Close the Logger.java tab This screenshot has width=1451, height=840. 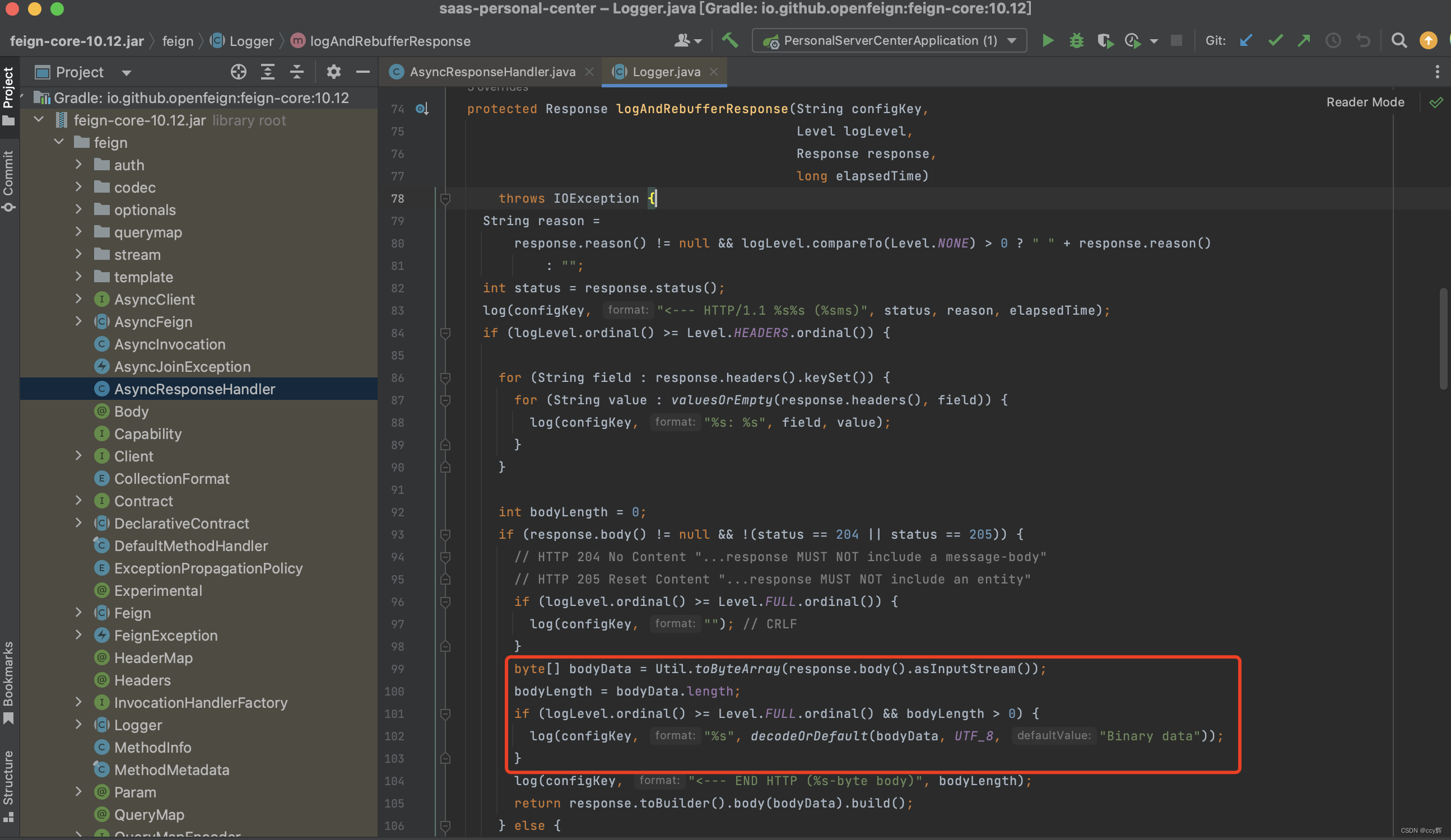(x=714, y=72)
